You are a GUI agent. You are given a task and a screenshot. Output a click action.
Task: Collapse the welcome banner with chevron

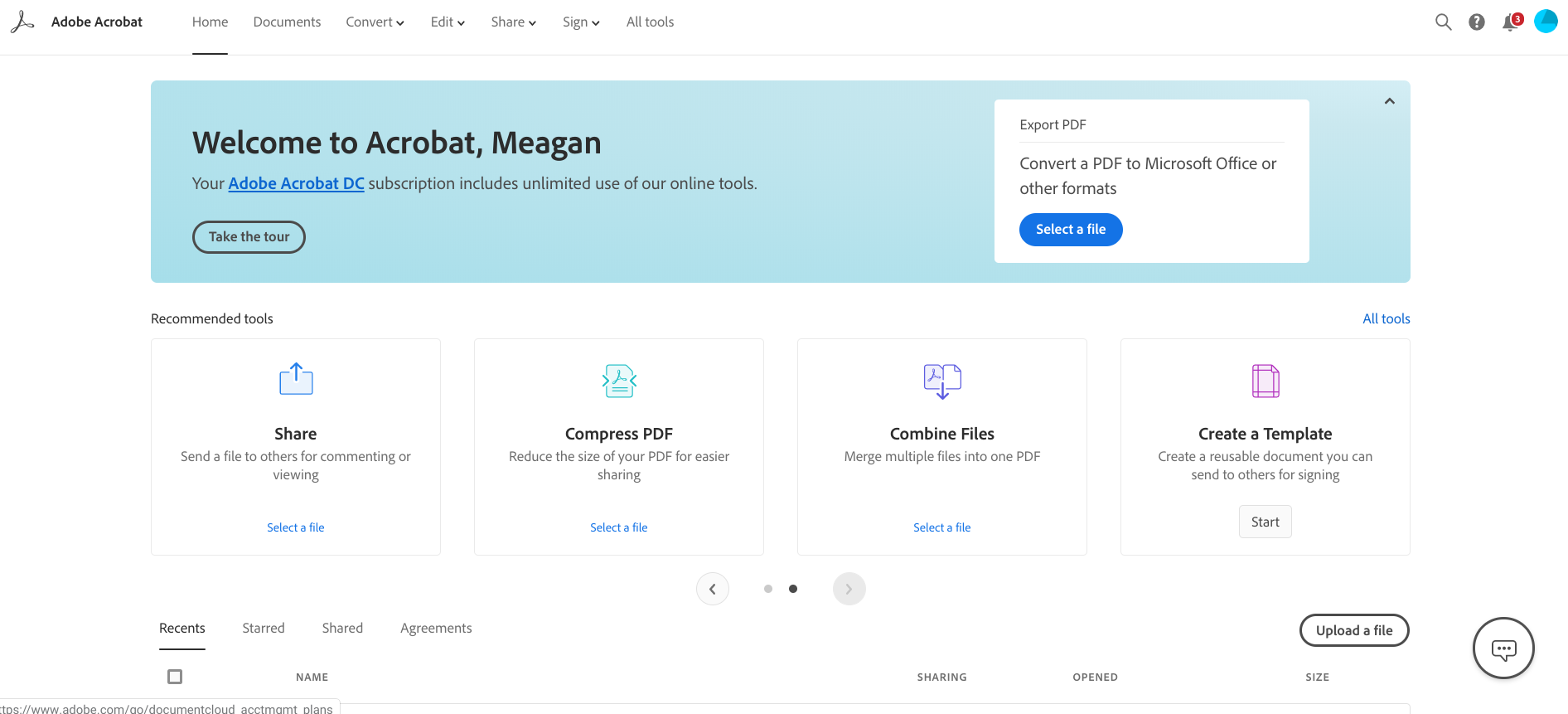tap(1390, 101)
